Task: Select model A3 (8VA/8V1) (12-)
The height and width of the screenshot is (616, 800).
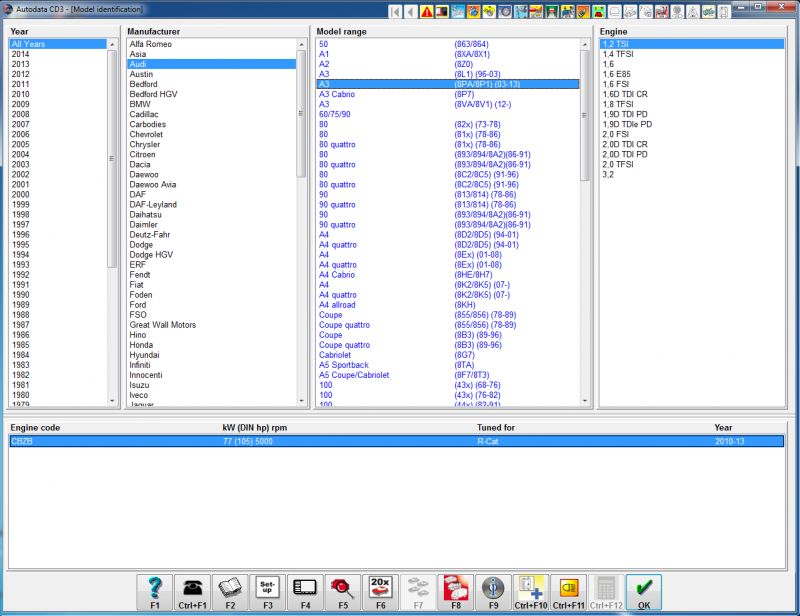Action: pos(448,104)
